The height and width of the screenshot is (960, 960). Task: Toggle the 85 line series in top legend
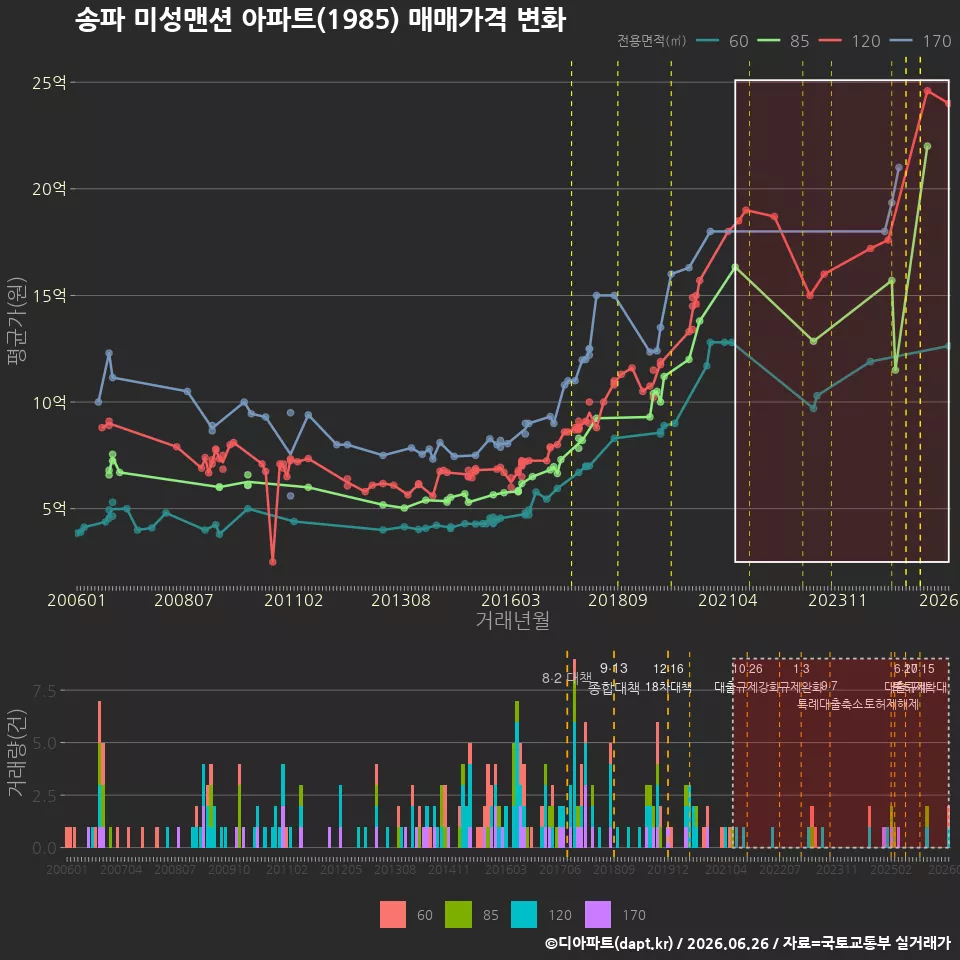coord(783,41)
